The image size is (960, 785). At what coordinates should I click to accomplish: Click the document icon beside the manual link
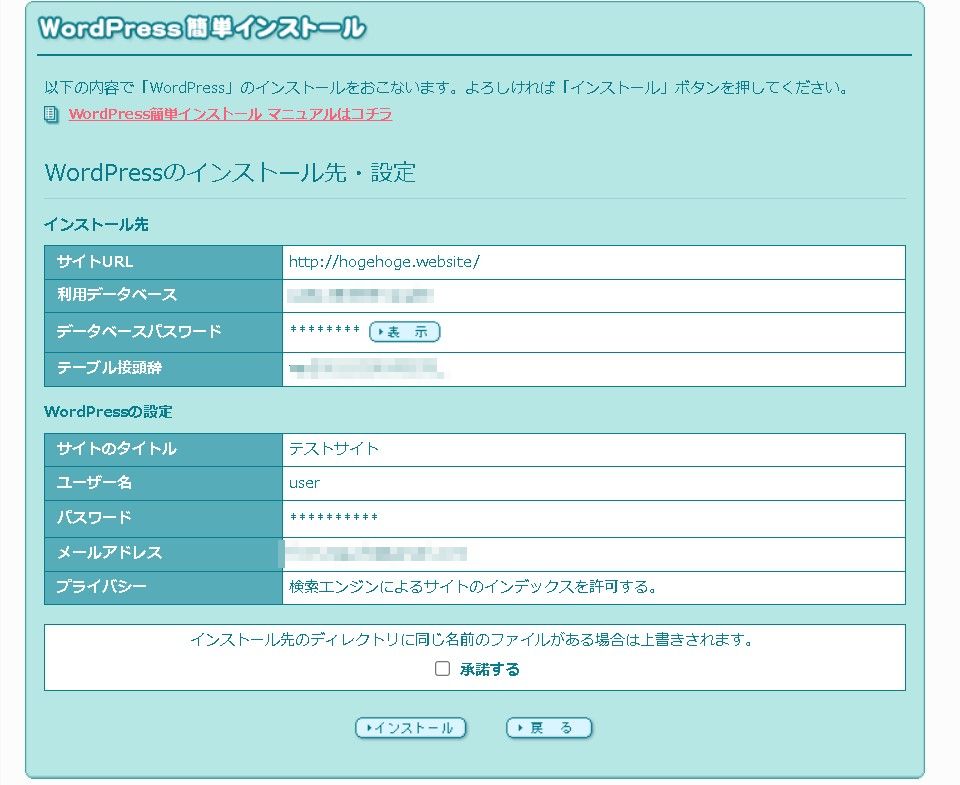click(x=52, y=115)
